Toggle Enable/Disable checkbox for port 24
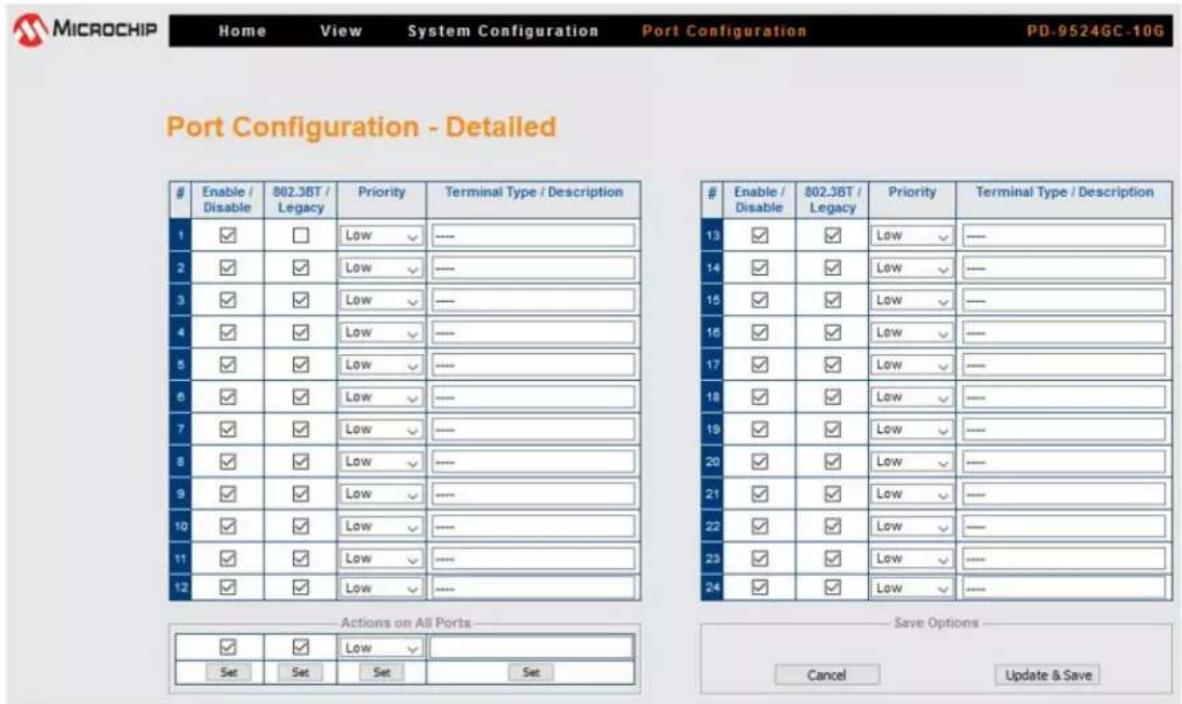The height and width of the screenshot is (704, 1182). tap(760, 587)
